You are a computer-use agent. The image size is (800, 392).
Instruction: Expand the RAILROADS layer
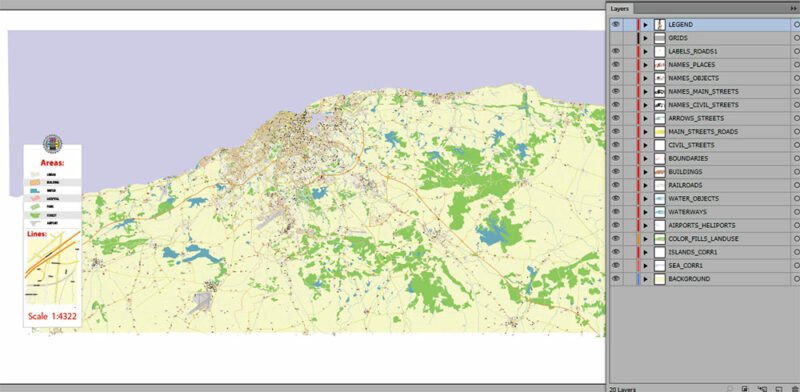(645, 185)
